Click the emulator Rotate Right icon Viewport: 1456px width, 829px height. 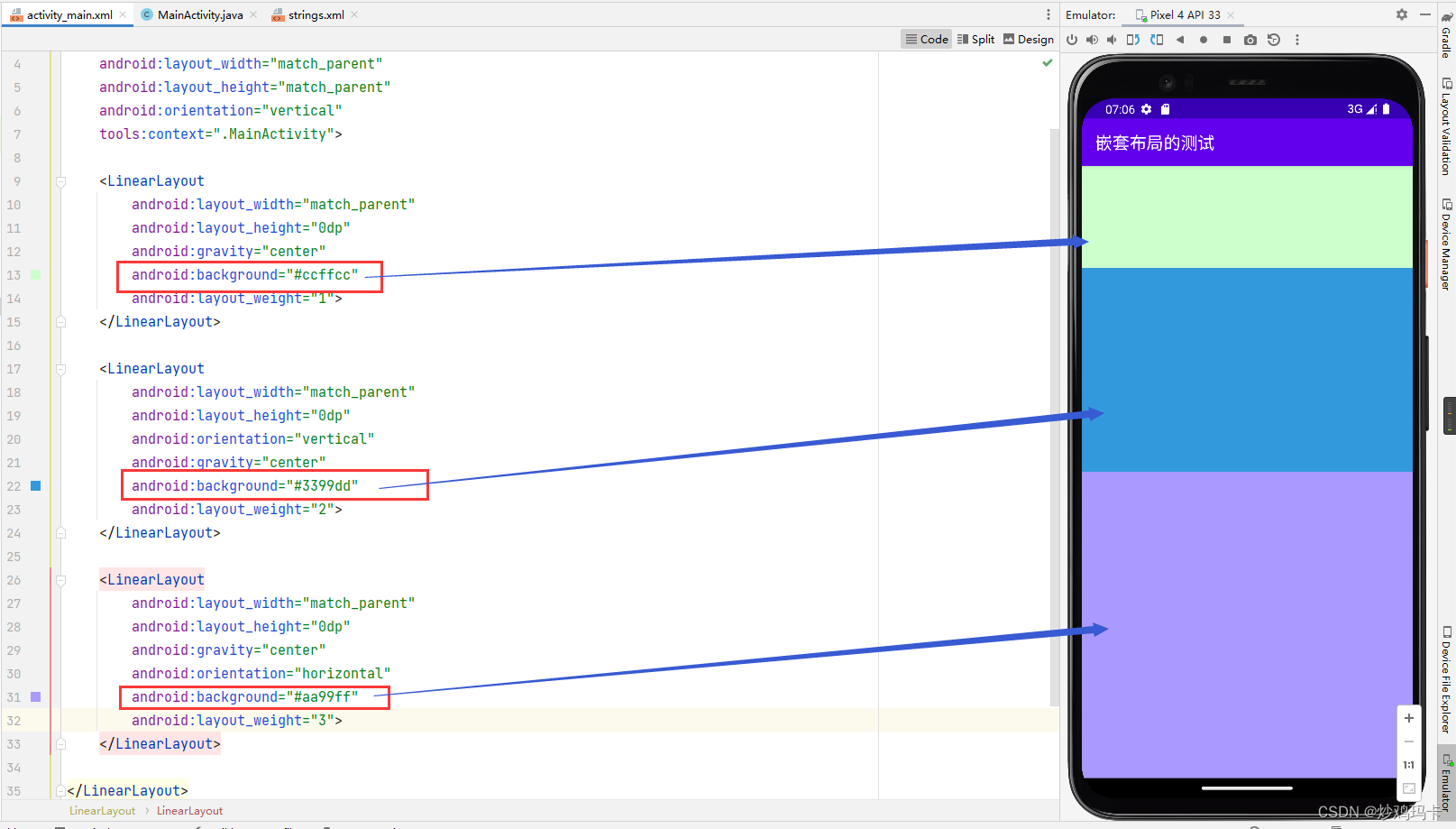point(1157,40)
